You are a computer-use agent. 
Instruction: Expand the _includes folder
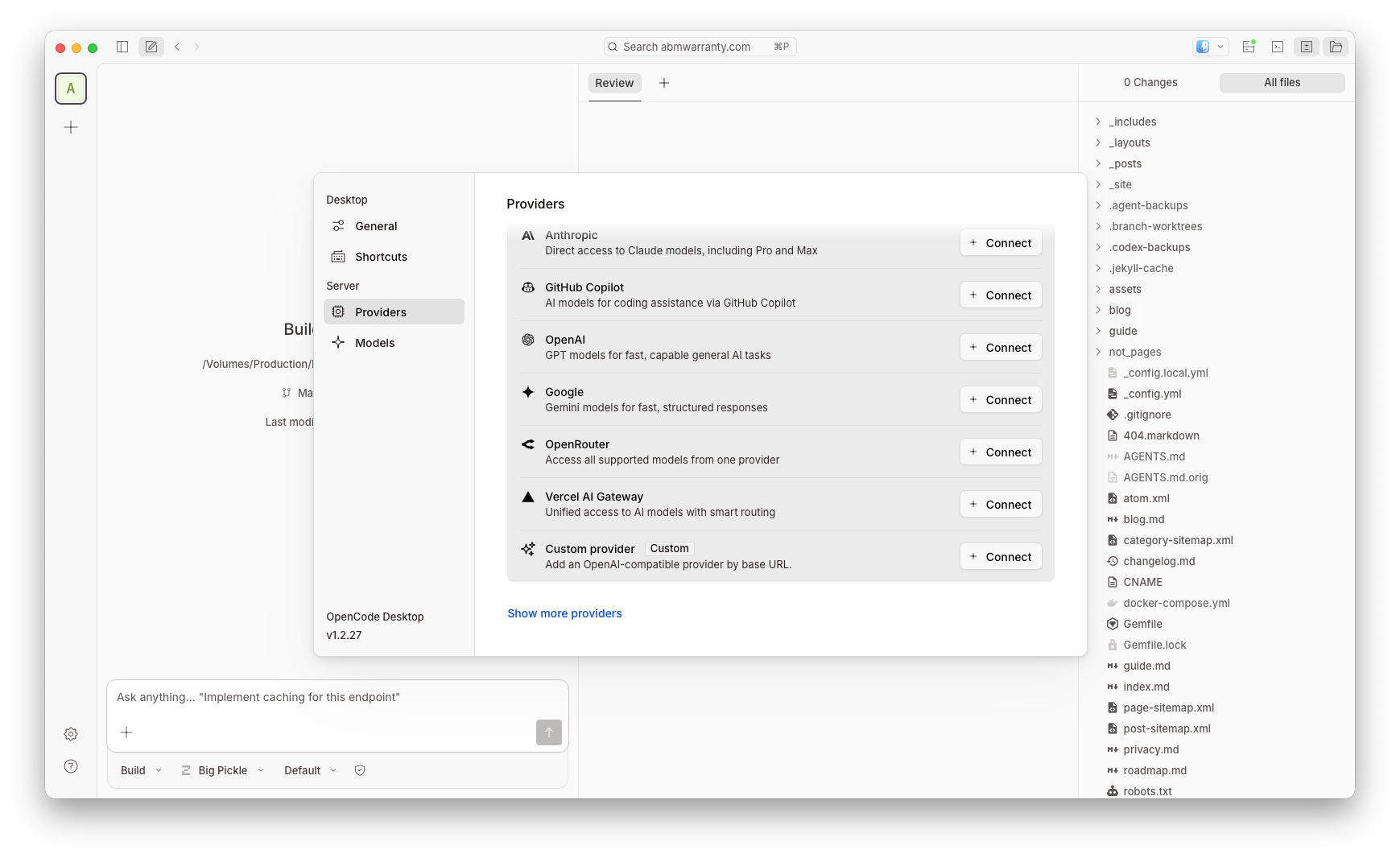pos(1132,122)
